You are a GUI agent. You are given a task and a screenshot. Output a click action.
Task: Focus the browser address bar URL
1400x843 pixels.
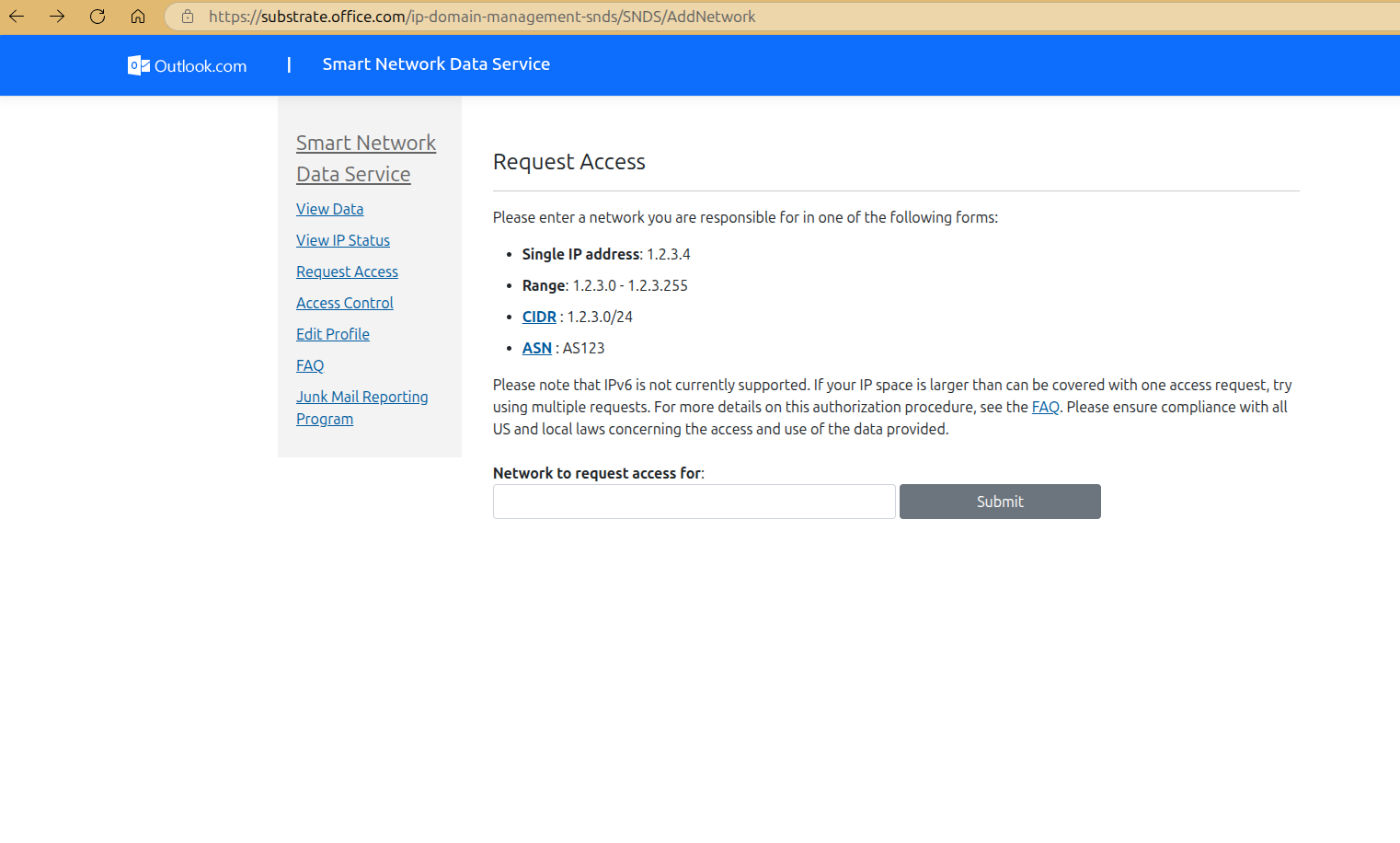point(482,17)
